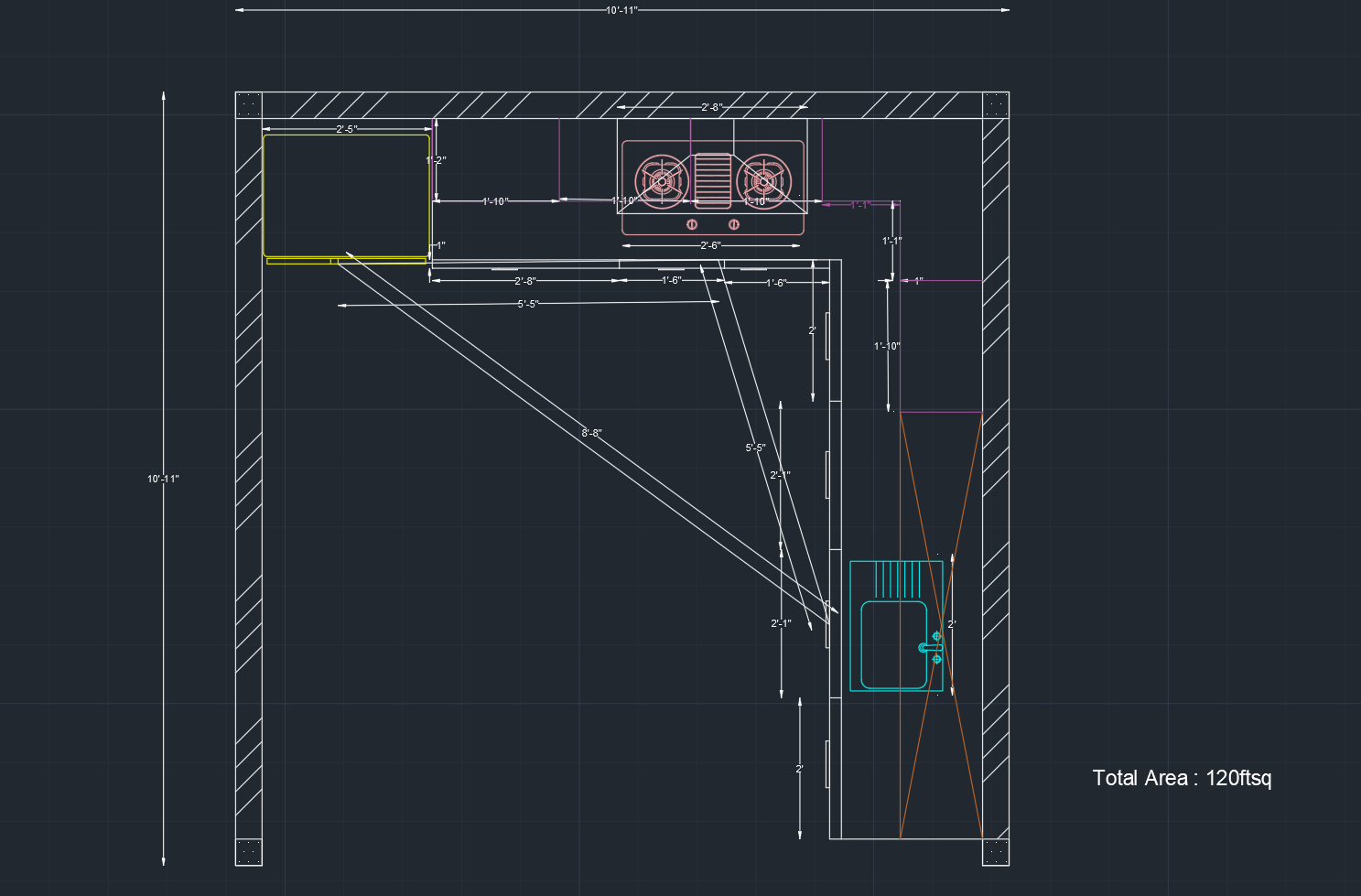Select the left gas burner symbol

661,180
